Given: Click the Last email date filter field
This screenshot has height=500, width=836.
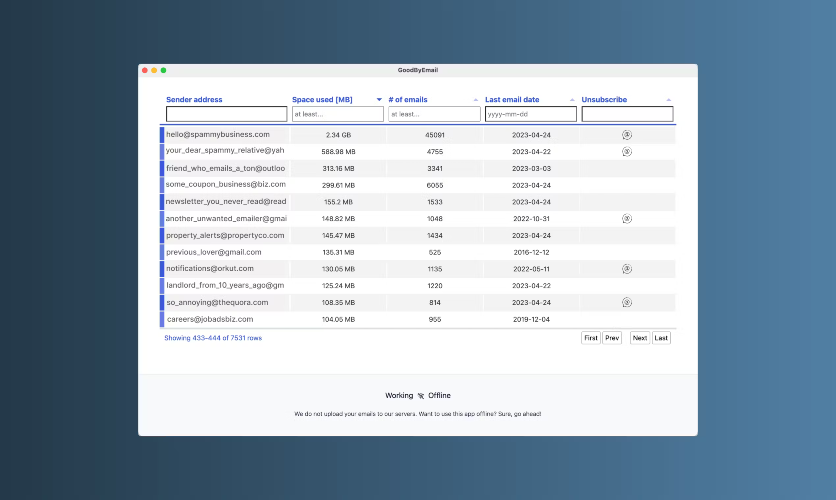Looking at the screenshot, I should click(530, 114).
